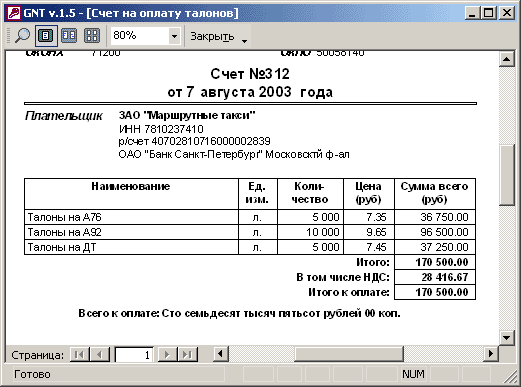Viewport: 521px width, 387px height.
Task: Select single page view icon
Action: (46, 35)
